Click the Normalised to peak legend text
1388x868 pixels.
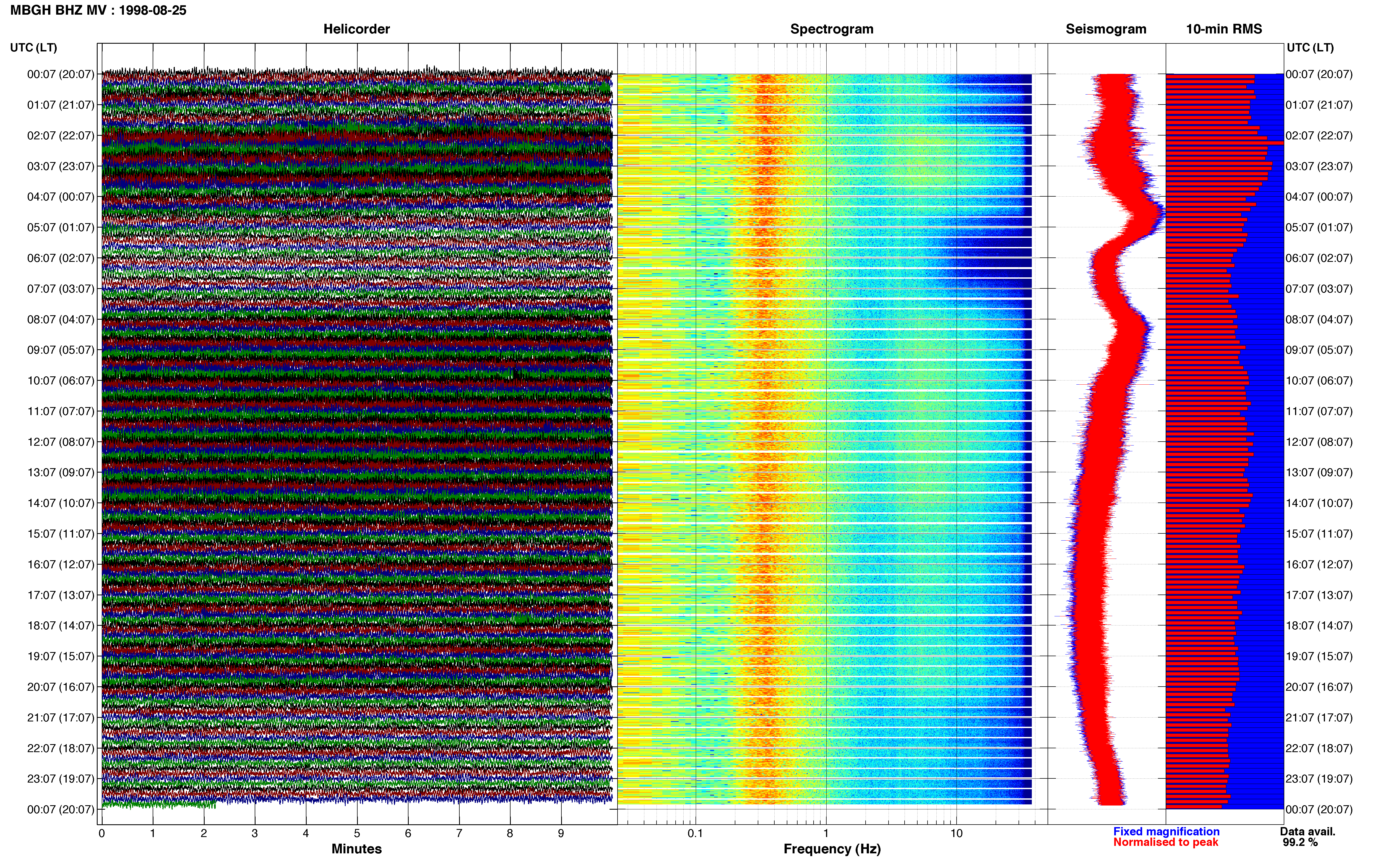[x=1165, y=842]
